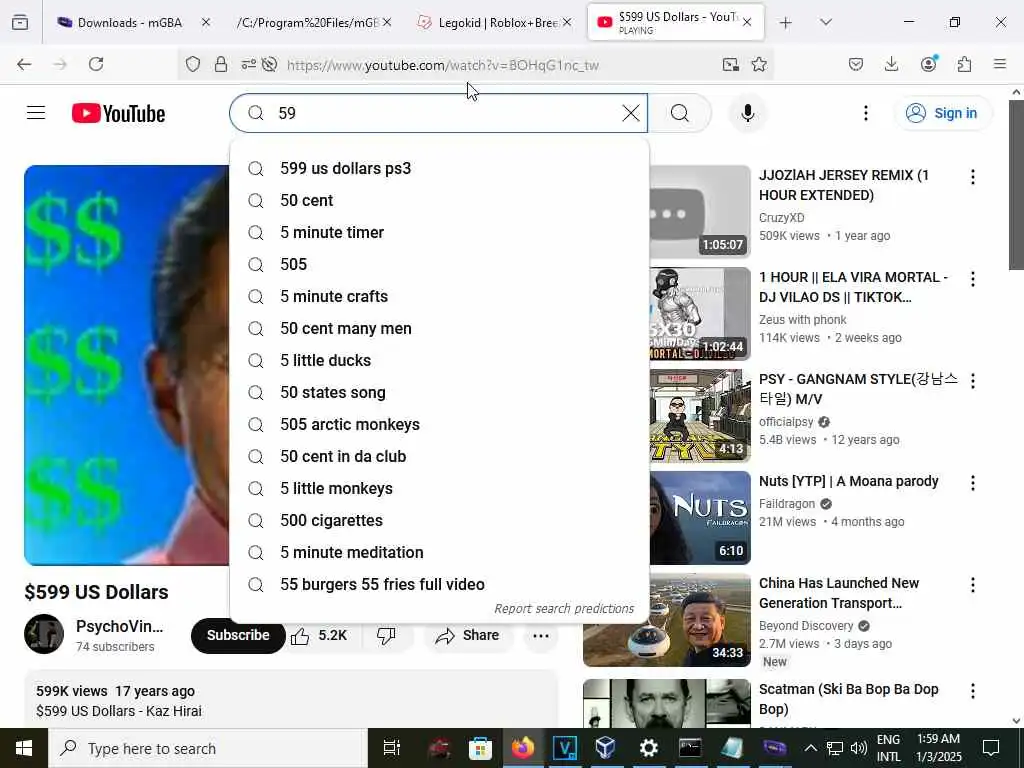The width and height of the screenshot is (1024, 768).
Task: Close the Downloads - mGBA tab
Action: (206, 22)
